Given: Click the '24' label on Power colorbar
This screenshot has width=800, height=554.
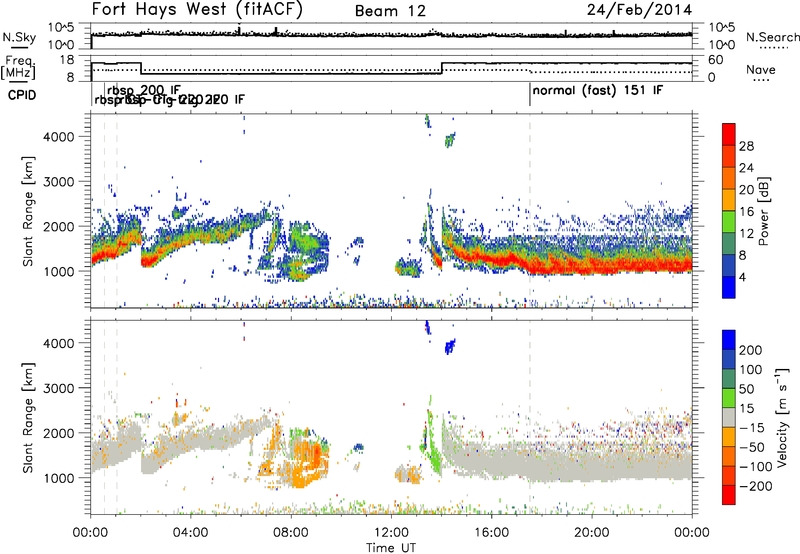Looking at the screenshot, I should pyautogui.click(x=746, y=168).
